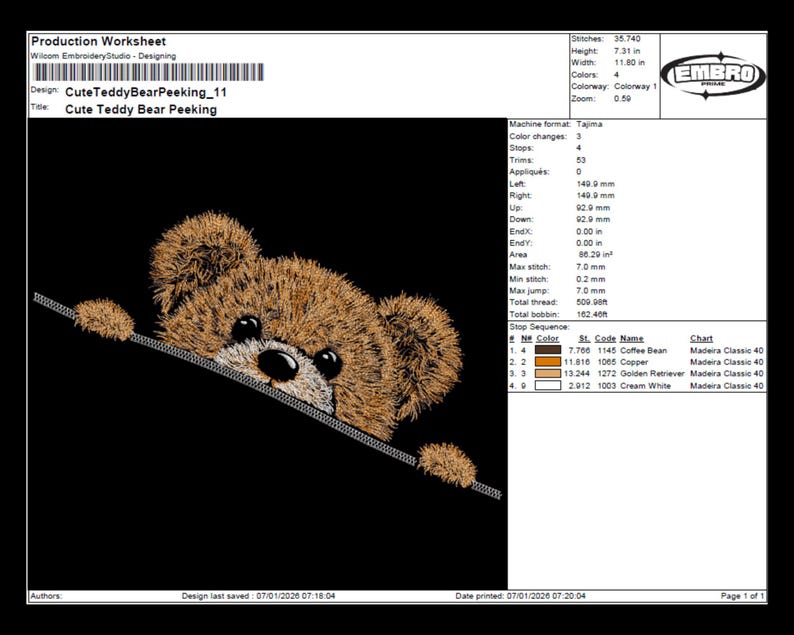
Task: Click the 'Golden Retriever' thread name
Action: point(652,374)
